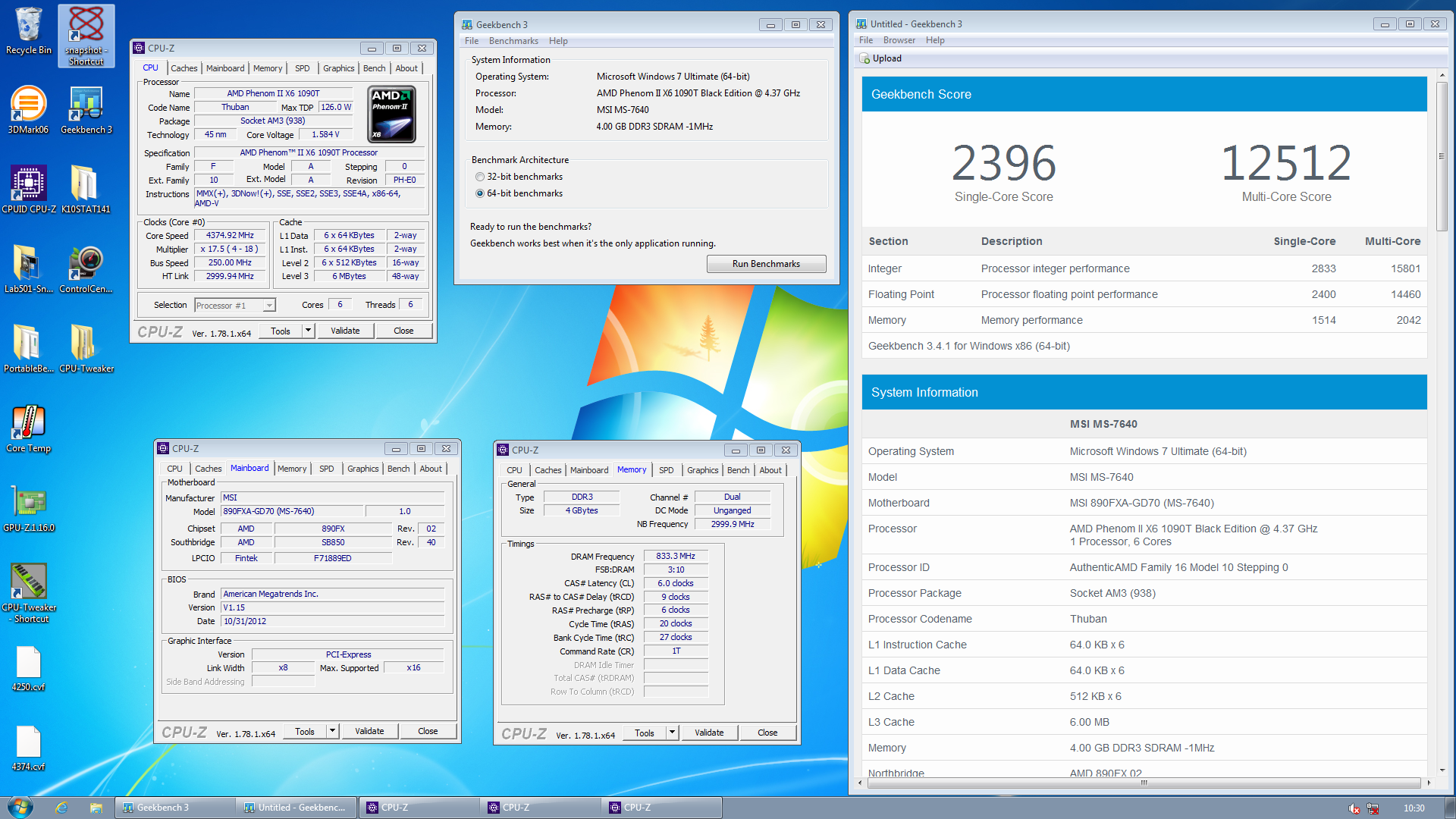The width and height of the screenshot is (1456, 819).
Task: Select 32-bit benchmarks option
Action: tap(480, 177)
